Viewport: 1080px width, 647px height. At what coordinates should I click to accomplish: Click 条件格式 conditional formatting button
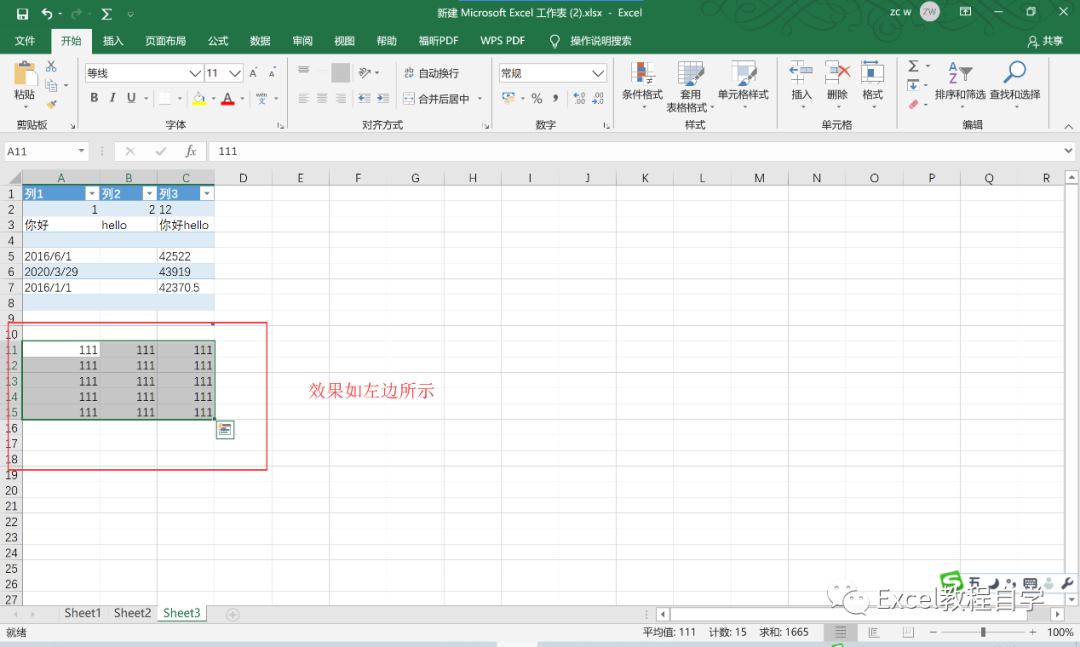pyautogui.click(x=642, y=85)
